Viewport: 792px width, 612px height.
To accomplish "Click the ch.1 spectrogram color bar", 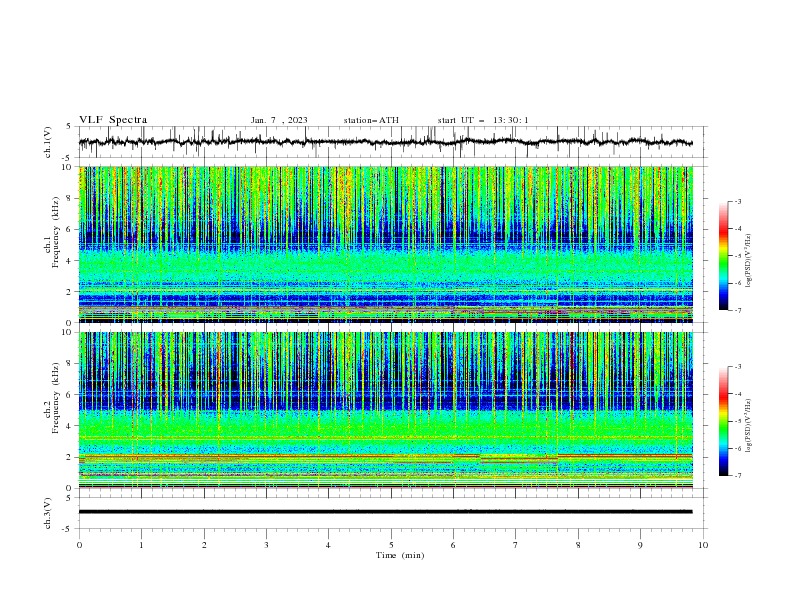I will click(x=723, y=255).
